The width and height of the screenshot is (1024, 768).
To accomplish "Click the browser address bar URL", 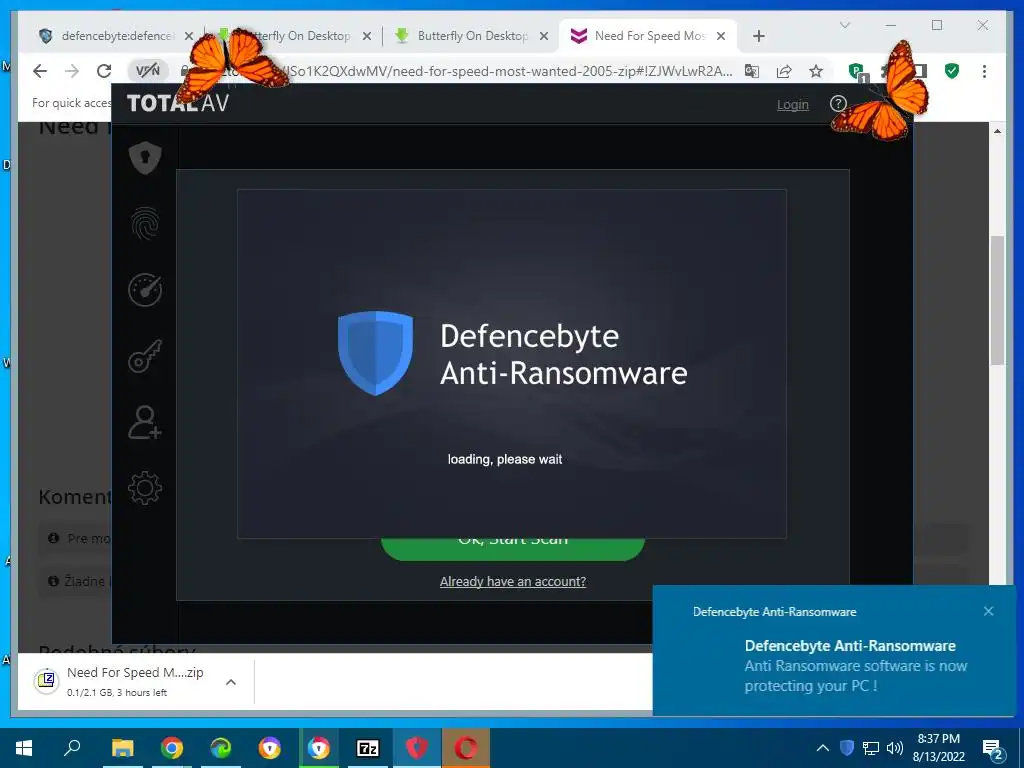I will (x=509, y=71).
